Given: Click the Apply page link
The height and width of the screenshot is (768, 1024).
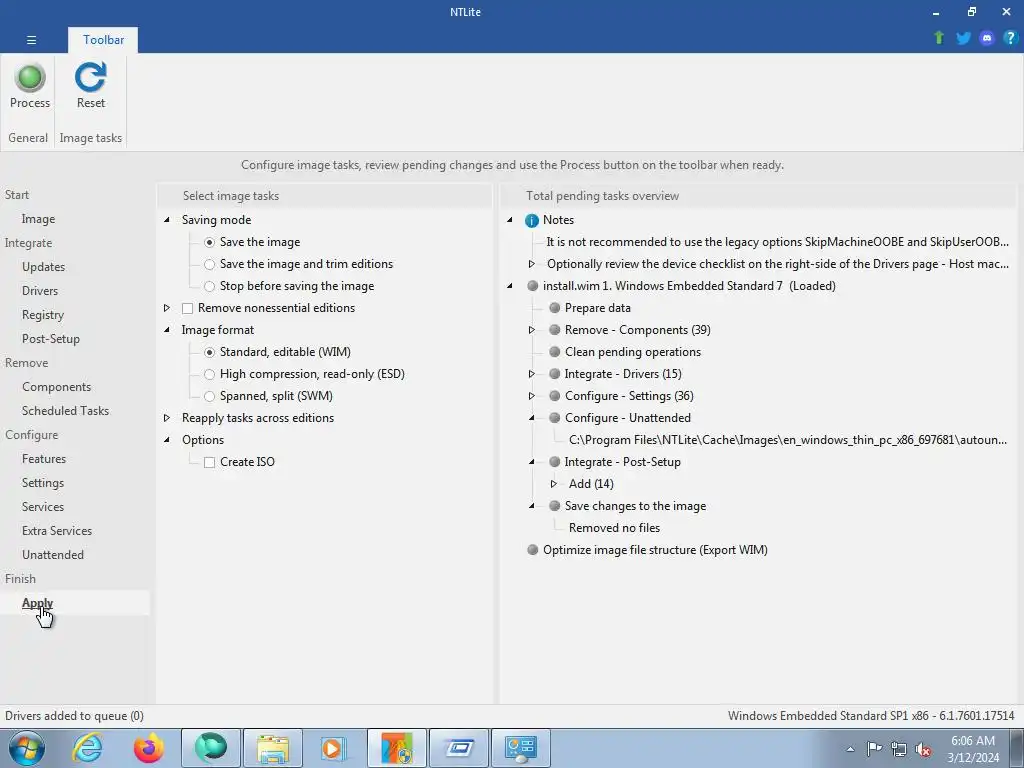Looking at the screenshot, I should (x=37, y=603).
